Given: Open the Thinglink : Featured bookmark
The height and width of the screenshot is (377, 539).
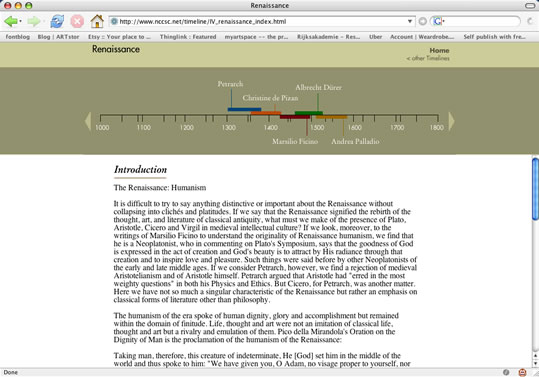Looking at the screenshot, I should pyautogui.click(x=188, y=37).
